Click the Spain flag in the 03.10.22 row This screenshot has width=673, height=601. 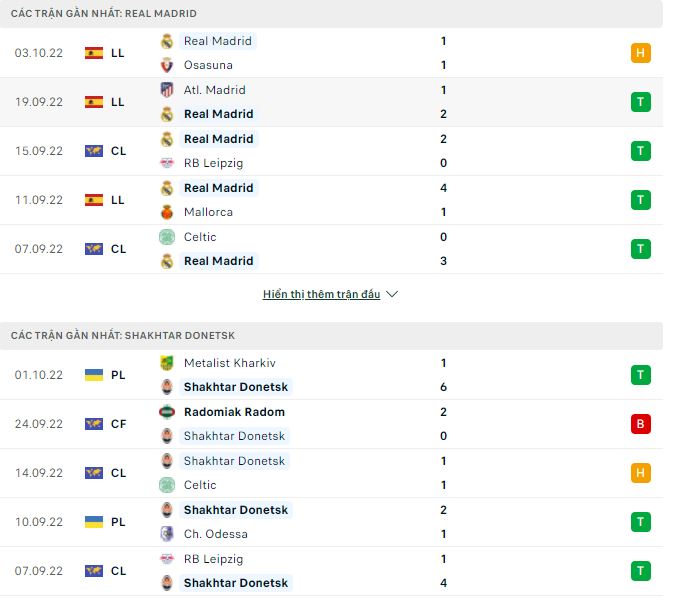tap(94, 53)
